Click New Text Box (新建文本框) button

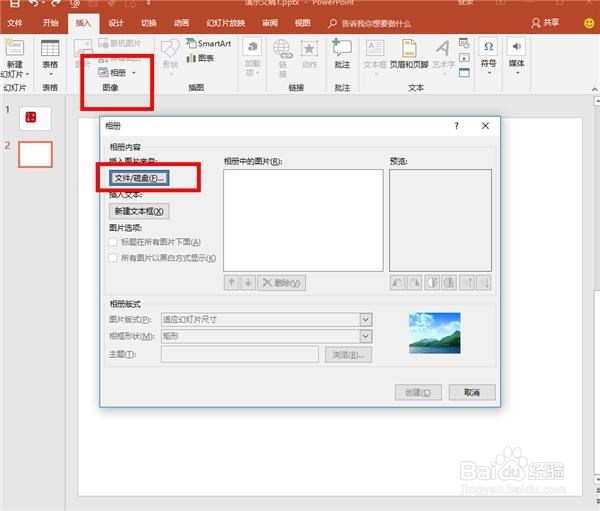coord(139,211)
